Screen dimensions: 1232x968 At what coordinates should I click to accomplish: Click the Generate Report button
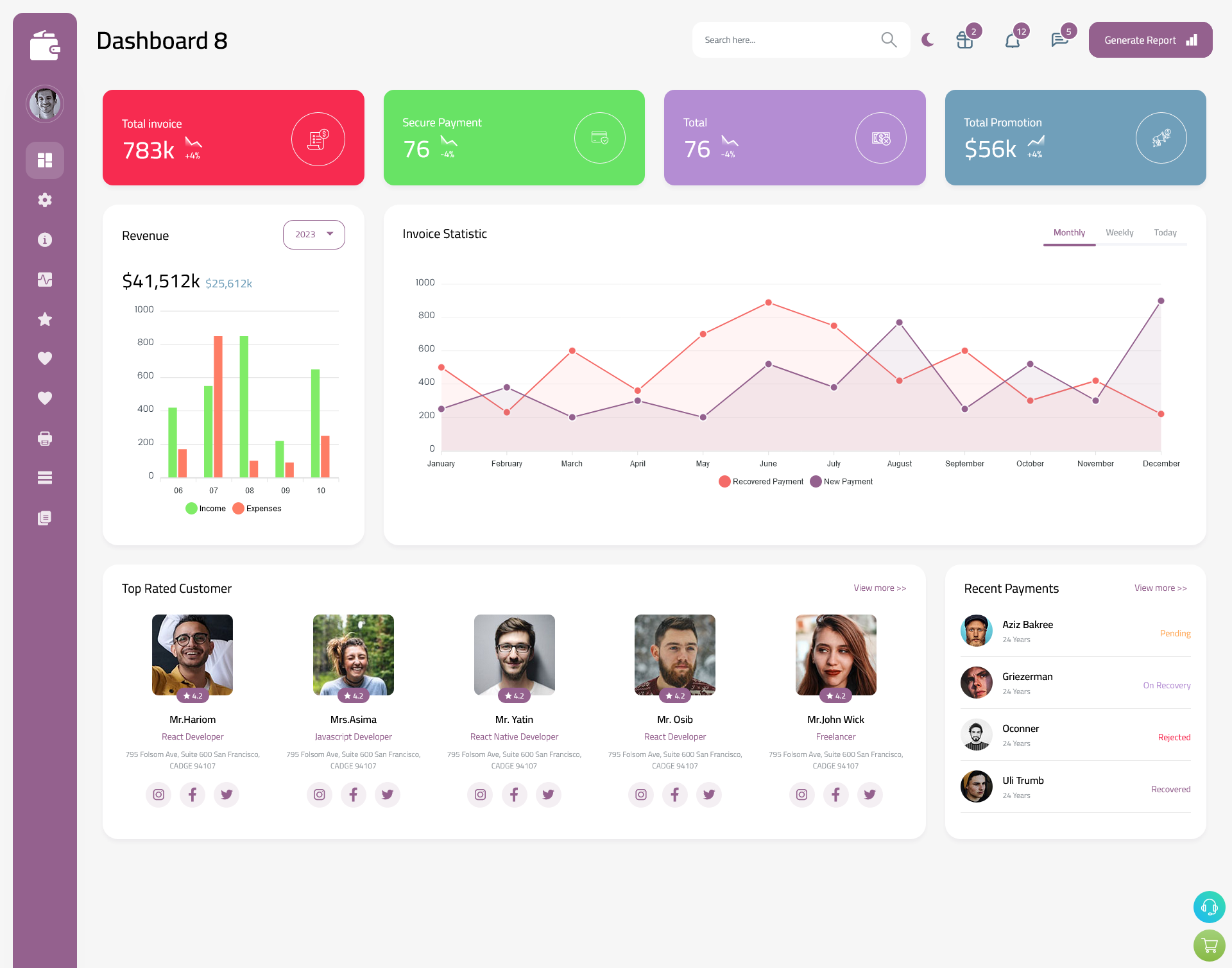1147,40
